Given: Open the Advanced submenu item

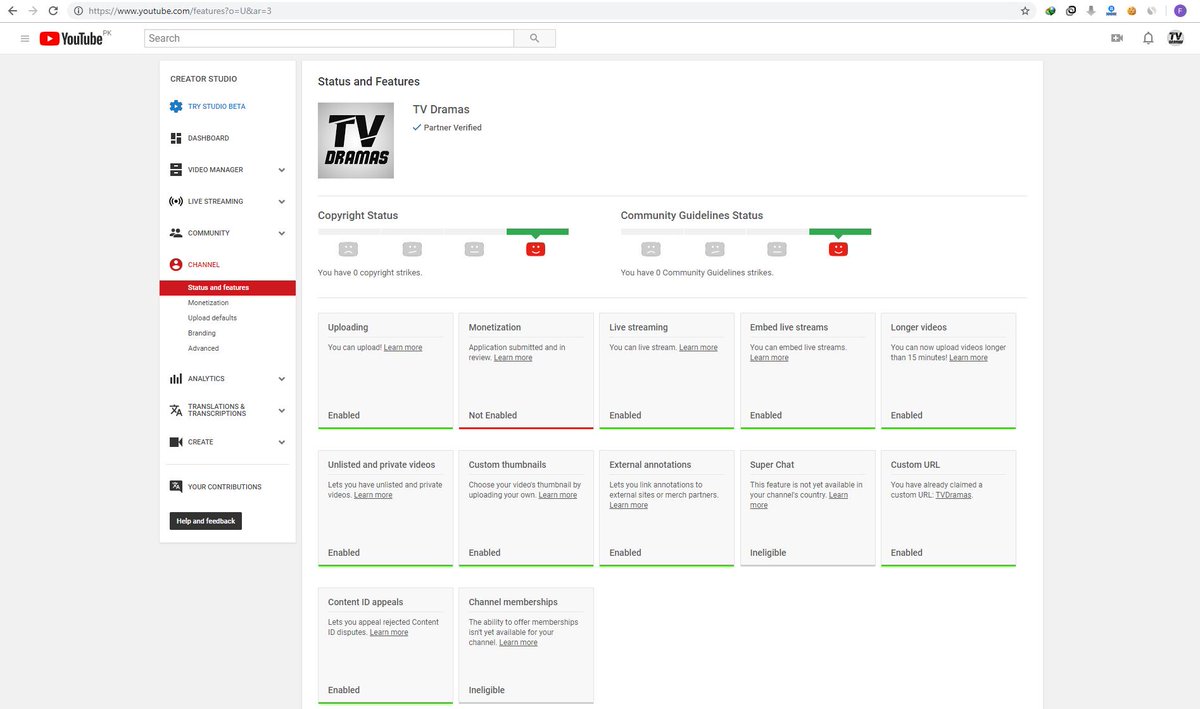Looking at the screenshot, I should click(x=203, y=348).
